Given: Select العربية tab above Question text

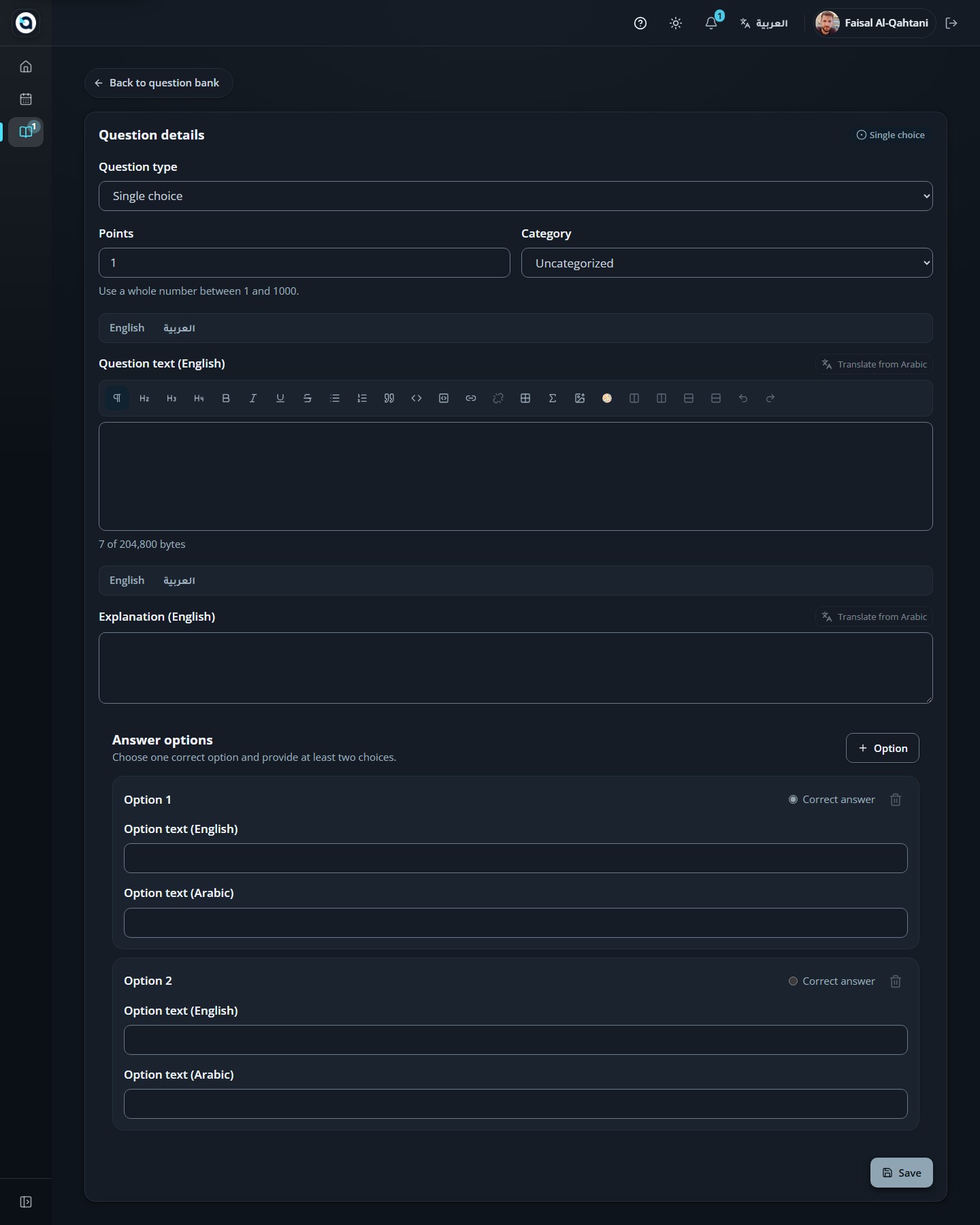Looking at the screenshot, I should click(x=179, y=328).
